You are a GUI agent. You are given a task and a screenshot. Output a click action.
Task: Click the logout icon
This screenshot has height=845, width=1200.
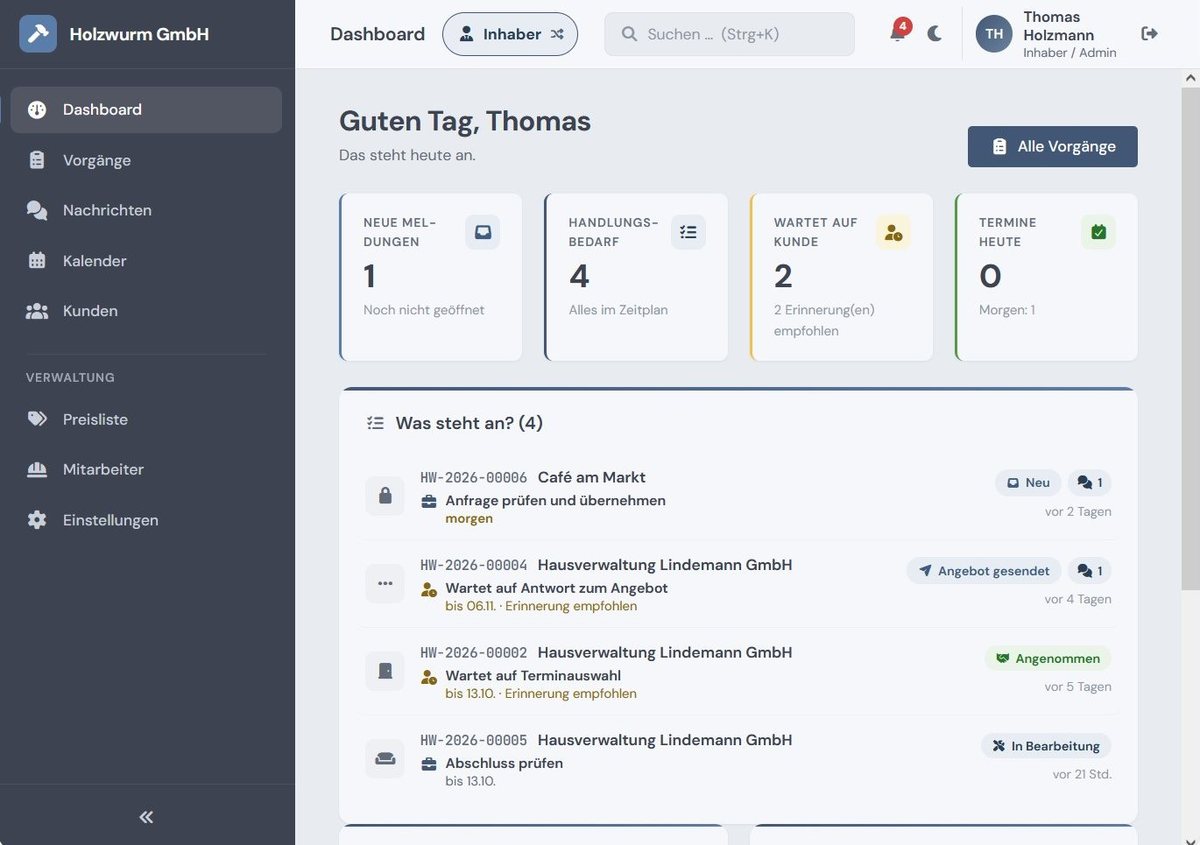pos(1150,34)
